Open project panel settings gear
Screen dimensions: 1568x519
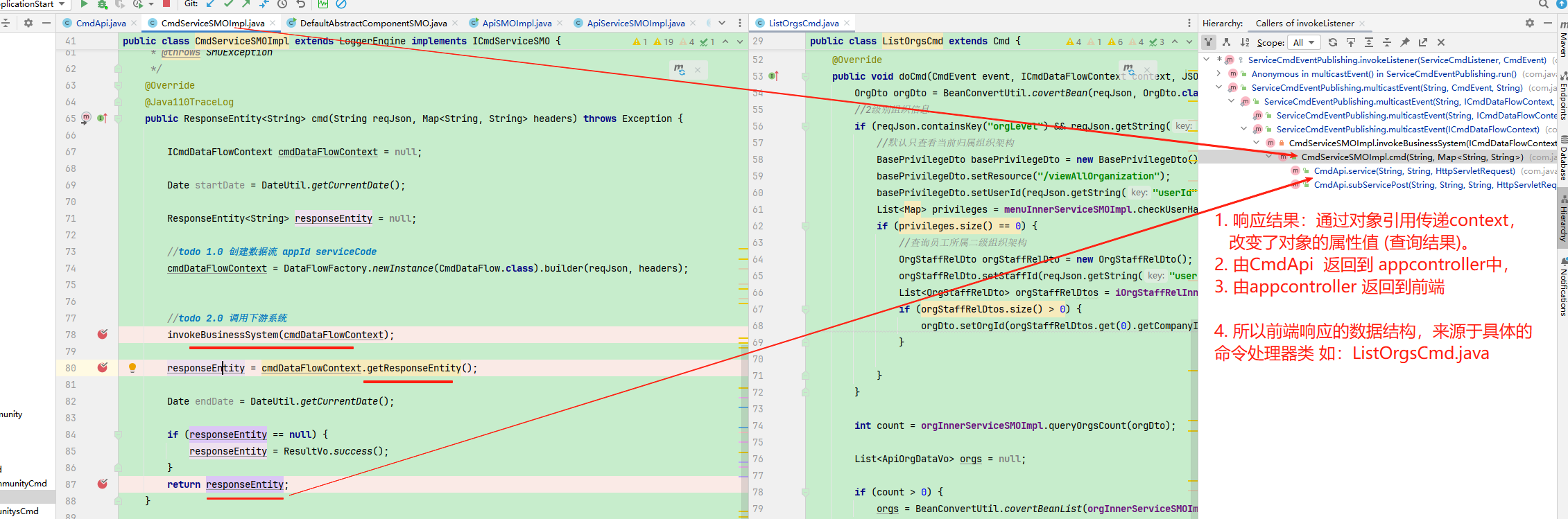[x=28, y=23]
